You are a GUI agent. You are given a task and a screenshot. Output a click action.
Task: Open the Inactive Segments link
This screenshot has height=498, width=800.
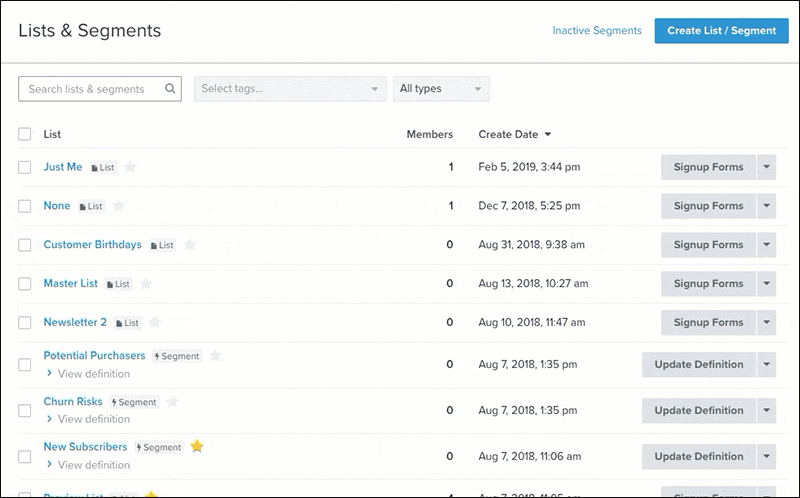coord(597,31)
